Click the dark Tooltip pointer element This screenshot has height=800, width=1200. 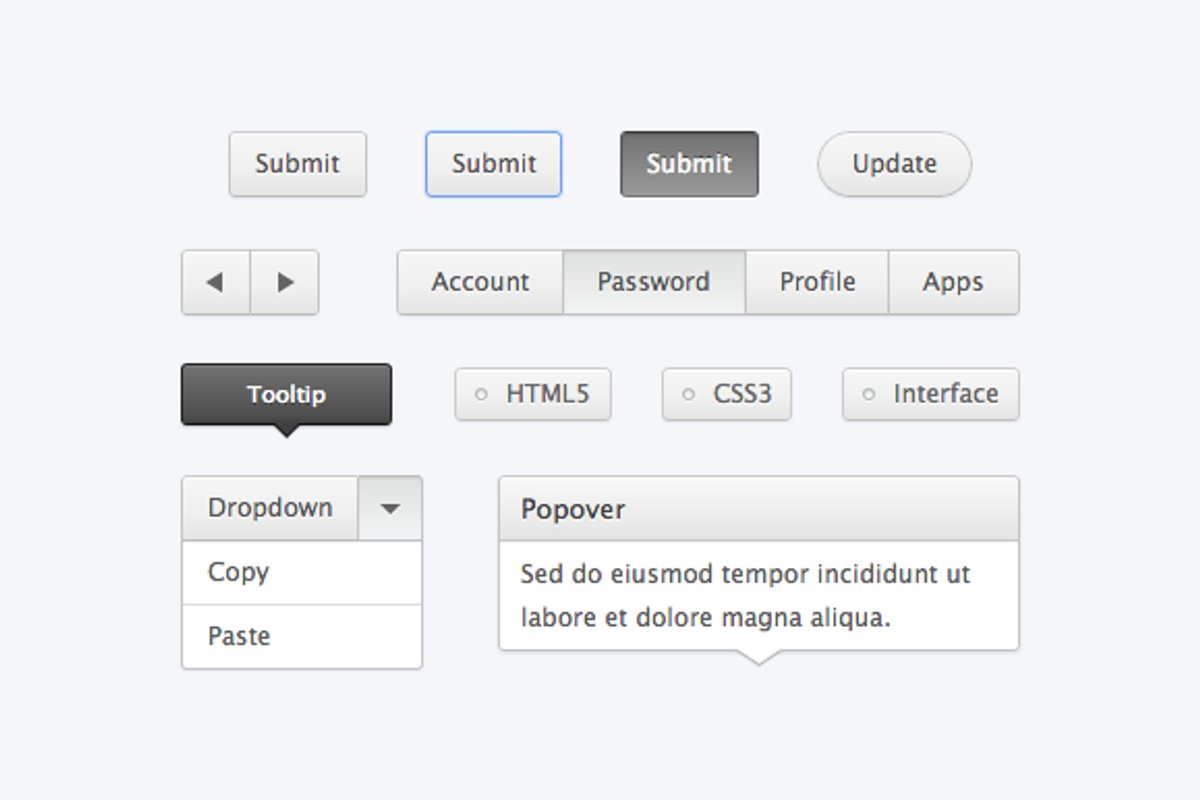[x=287, y=428]
